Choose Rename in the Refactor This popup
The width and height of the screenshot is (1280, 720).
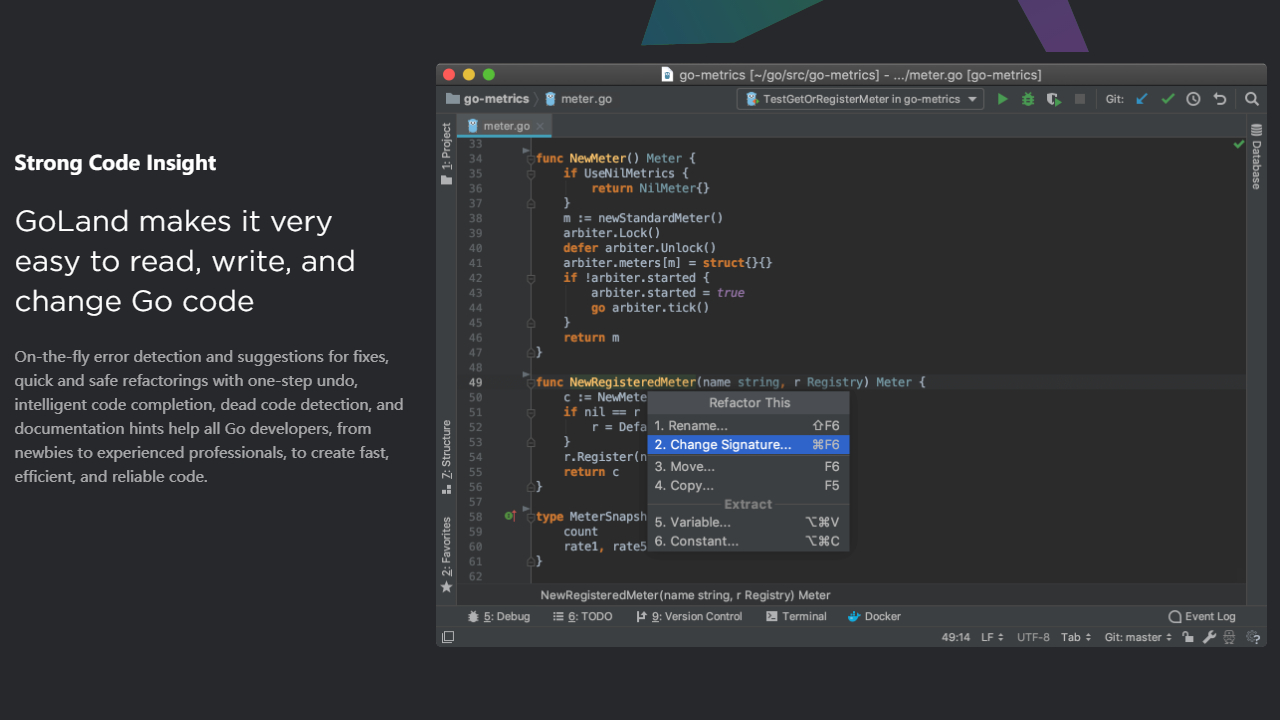[x=747, y=426]
